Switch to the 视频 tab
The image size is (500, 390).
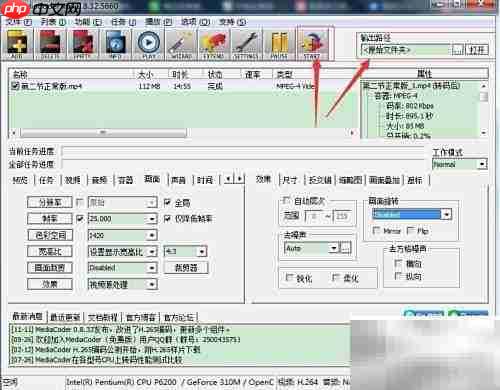(72, 180)
